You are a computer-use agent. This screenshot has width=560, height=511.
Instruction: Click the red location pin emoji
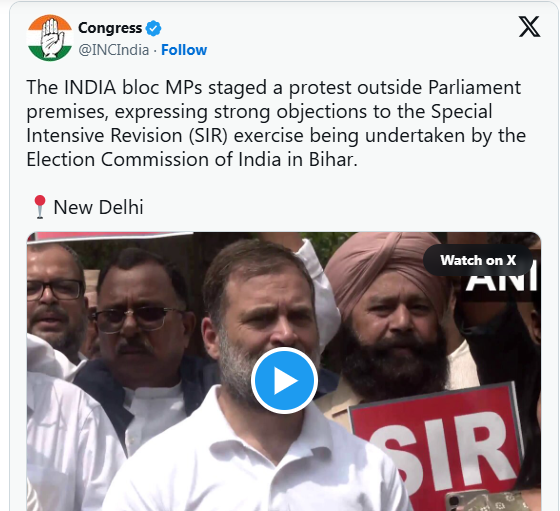pyautogui.click(x=40, y=207)
